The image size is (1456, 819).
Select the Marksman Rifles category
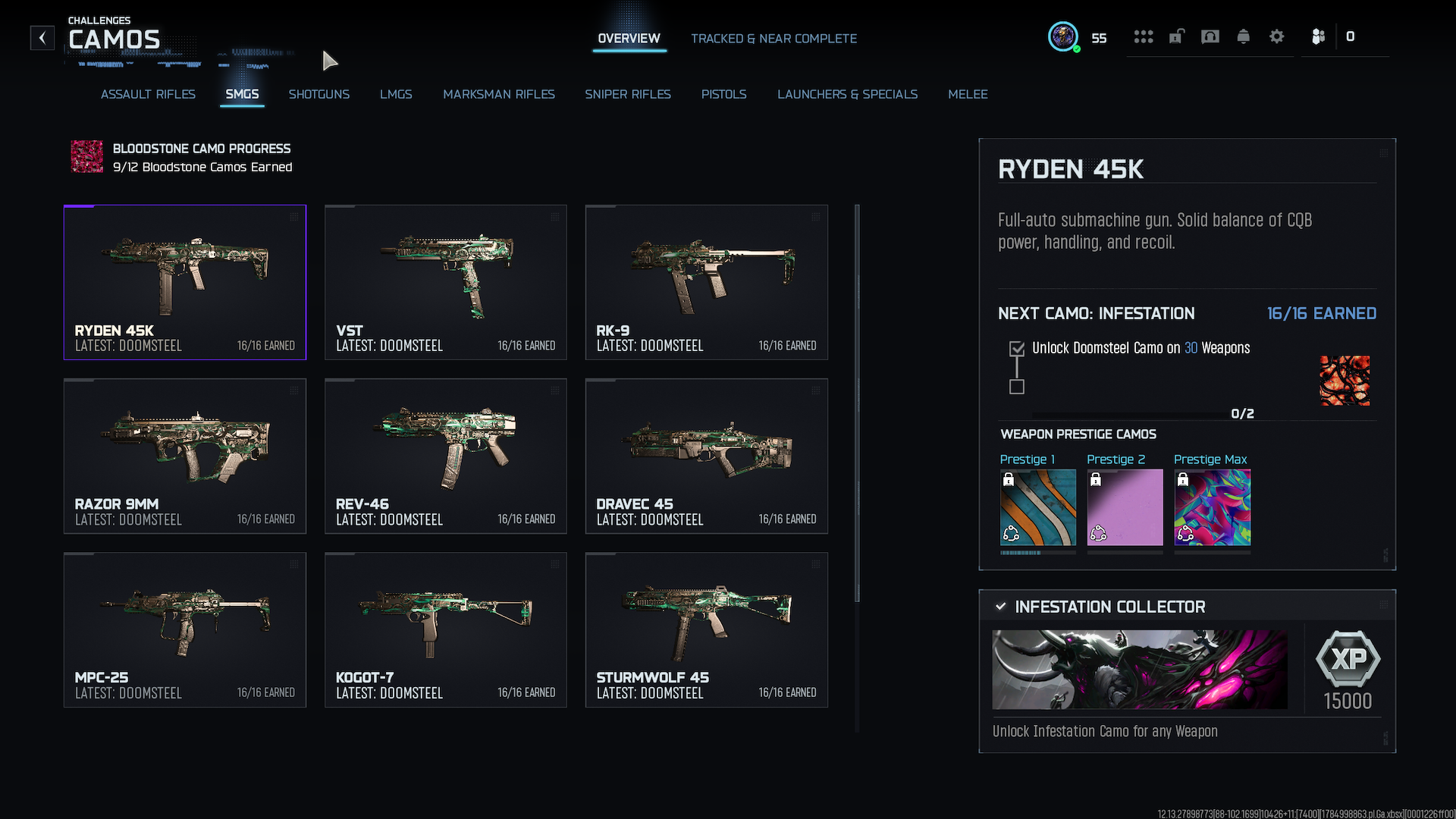(x=499, y=94)
